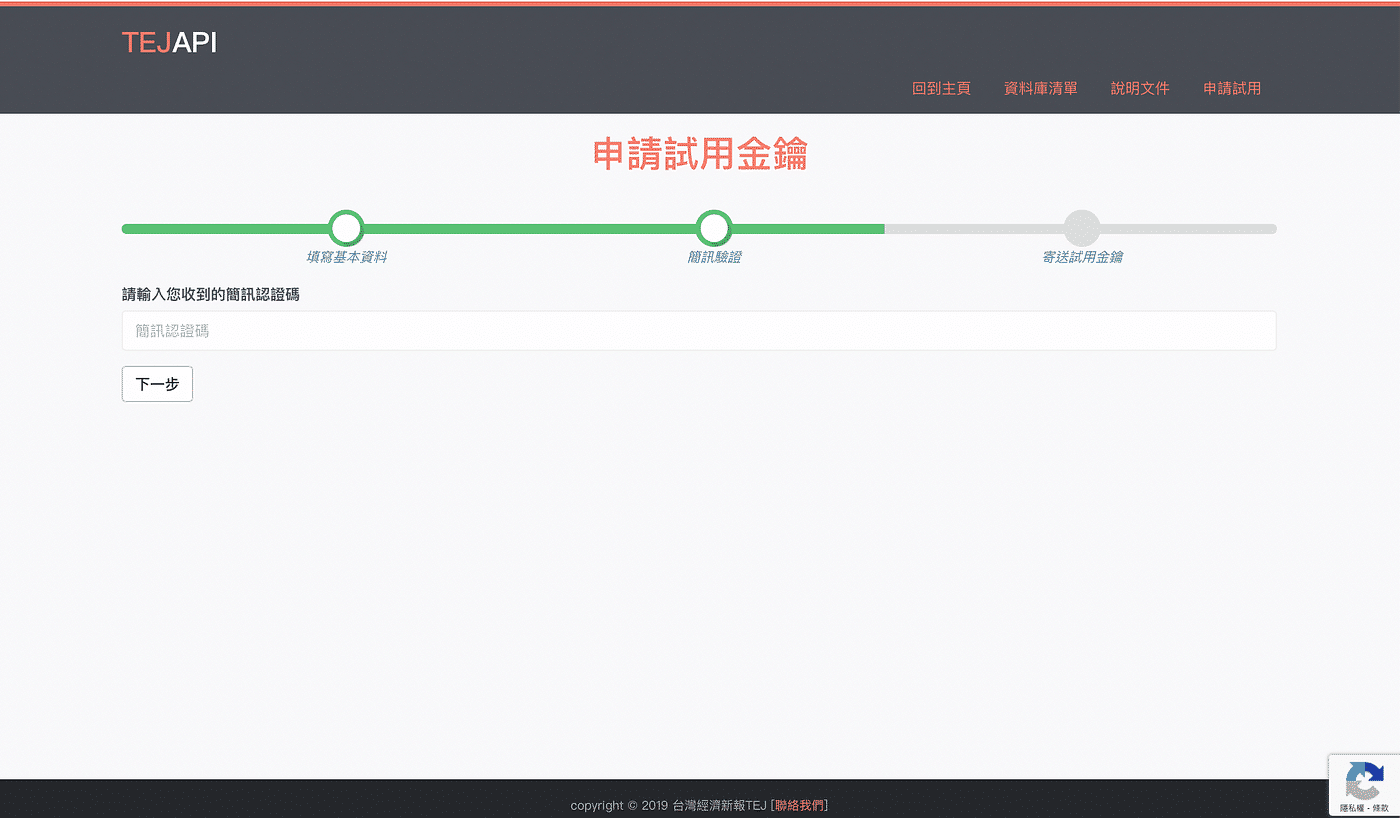Click the 條款 link in the reCAPTCHA badge
The width and height of the screenshot is (1400, 818).
(x=1380, y=808)
